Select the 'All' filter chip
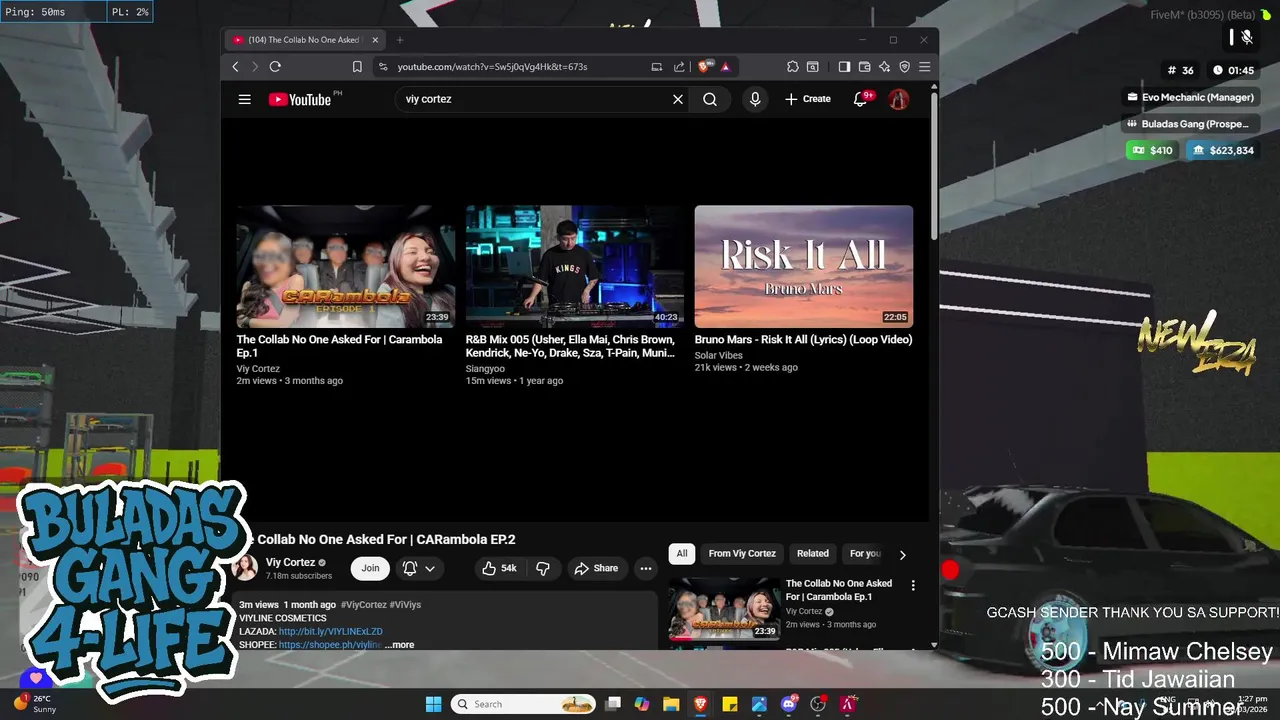The width and height of the screenshot is (1280, 720). [x=682, y=553]
